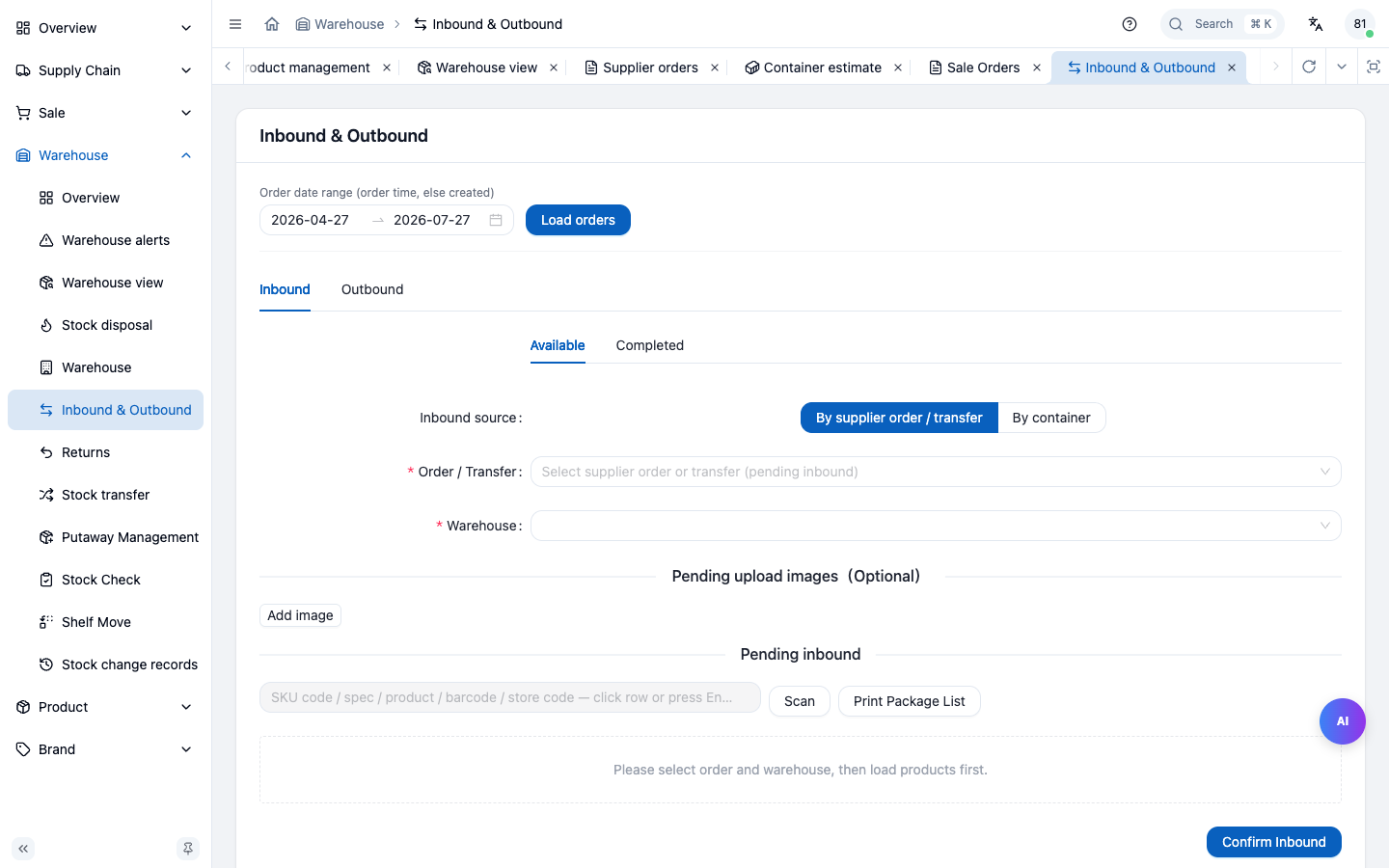Refresh the current tab page
The height and width of the screenshot is (868, 1389).
pyautogui.click(x=1309, y=67)
